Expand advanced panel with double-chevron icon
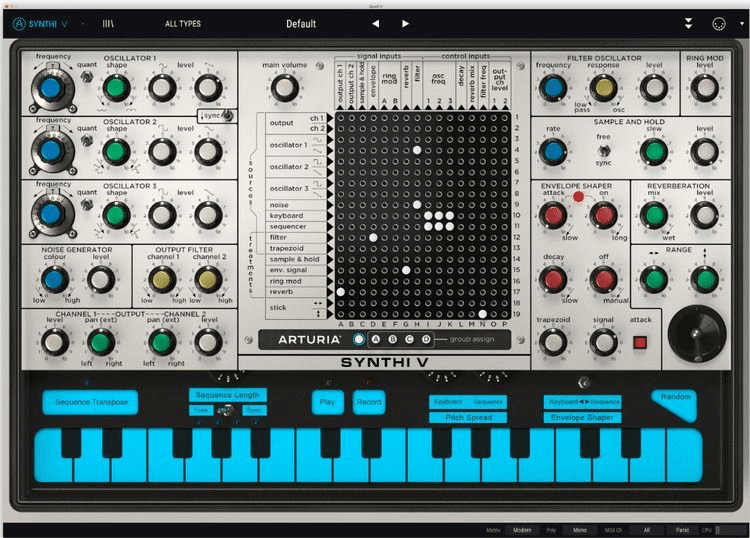Screen dimensions: 750x538 coord(688,23)
